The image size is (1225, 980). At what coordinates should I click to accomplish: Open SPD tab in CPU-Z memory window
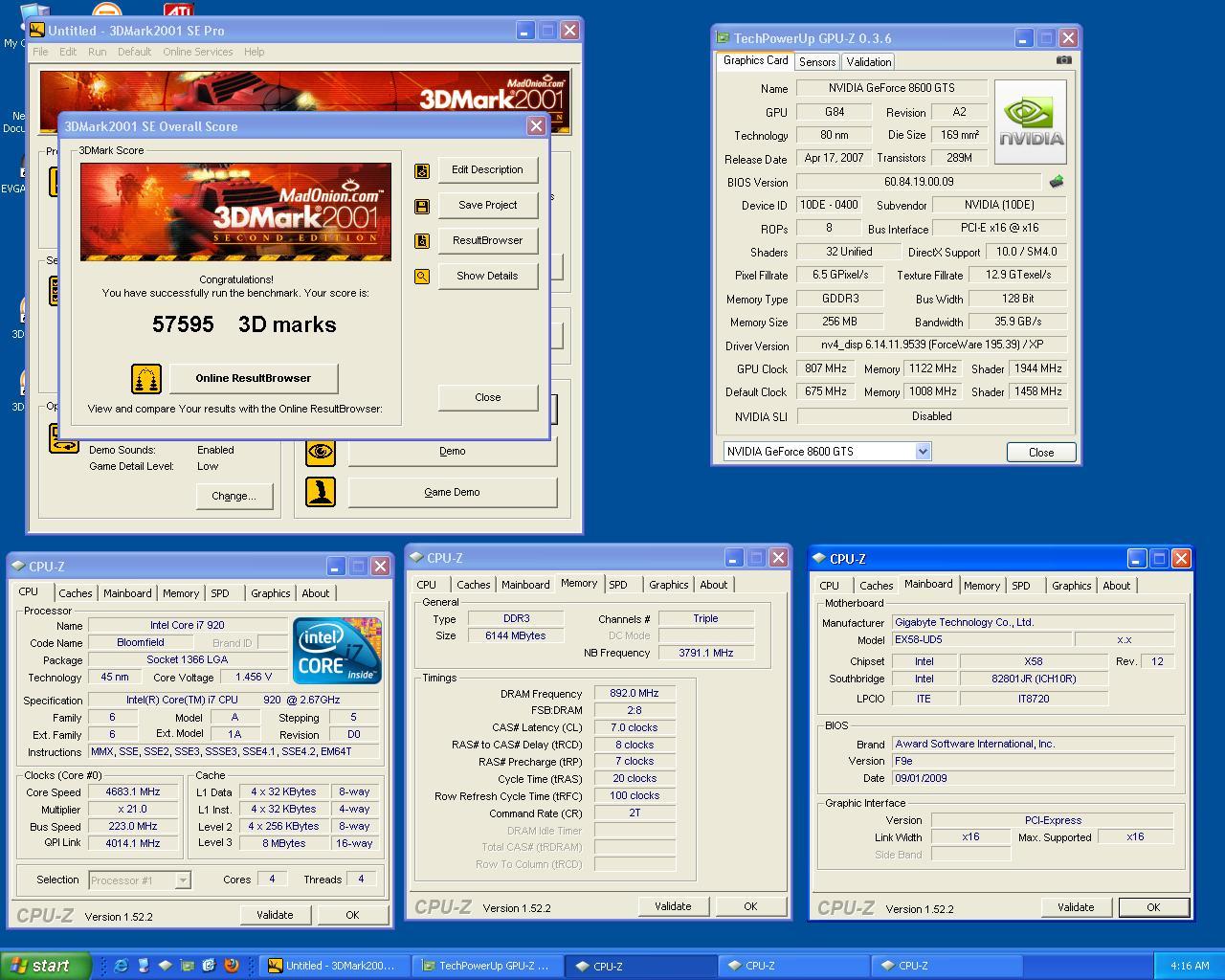coord(618,585)
